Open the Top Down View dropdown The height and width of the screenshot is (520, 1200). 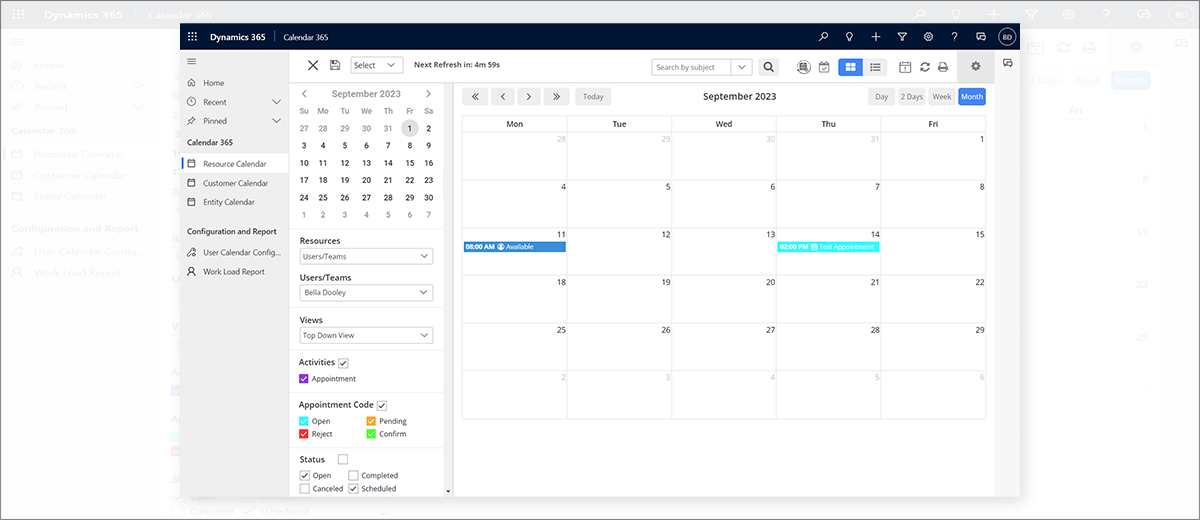[x=366, y=335]
